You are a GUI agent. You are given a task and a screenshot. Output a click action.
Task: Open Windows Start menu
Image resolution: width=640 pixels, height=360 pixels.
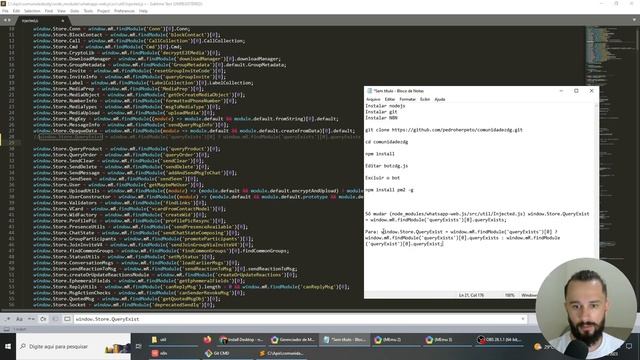pyautogui.click(x=8, y=346)
